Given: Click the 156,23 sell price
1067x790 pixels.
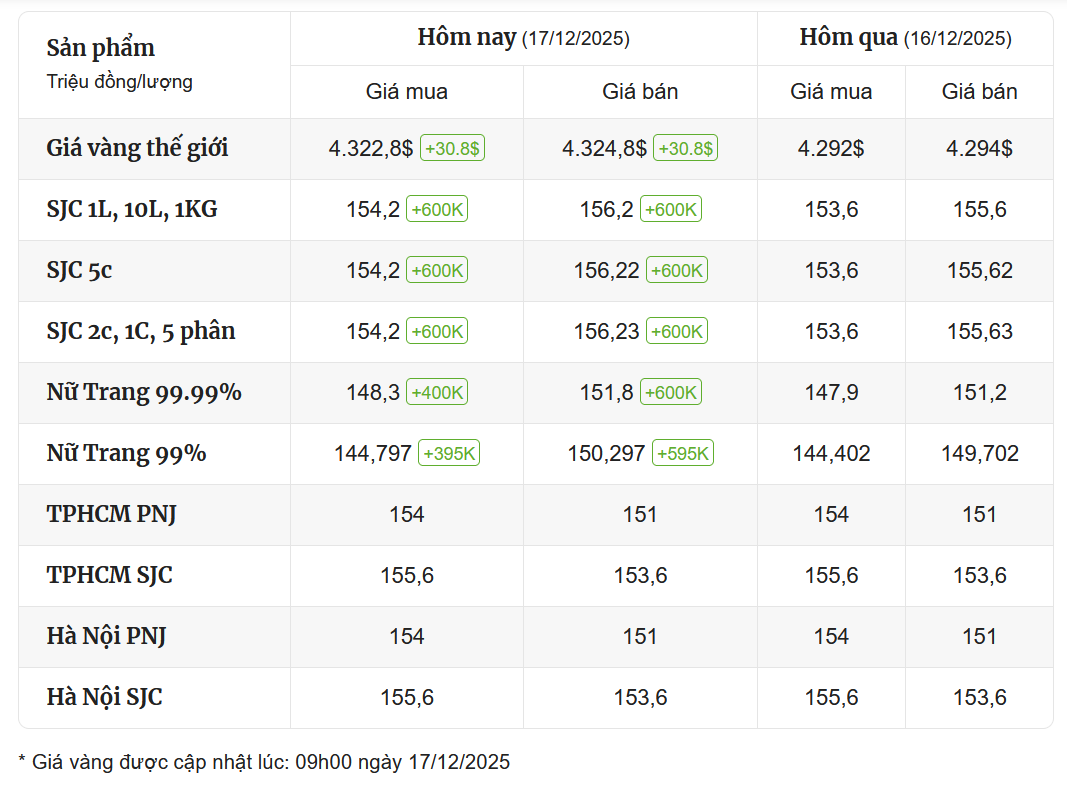Looking at the screenshot, I should (x=606, y=332).
